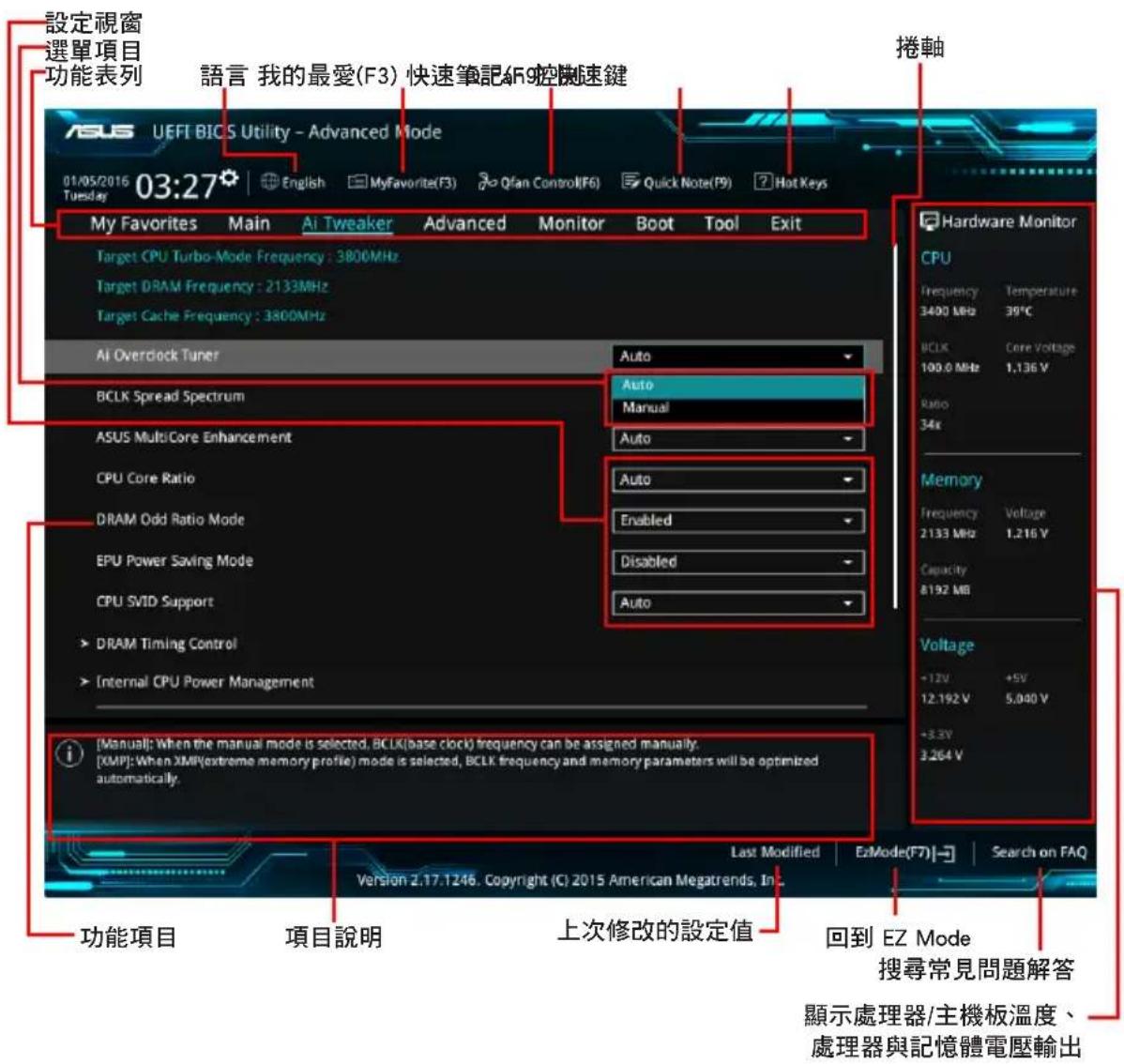The height and width of the screenshot is (1064, 1124).
Task: Open the CPU Core Ratio dropdown
Action: (x=737, y=479)
